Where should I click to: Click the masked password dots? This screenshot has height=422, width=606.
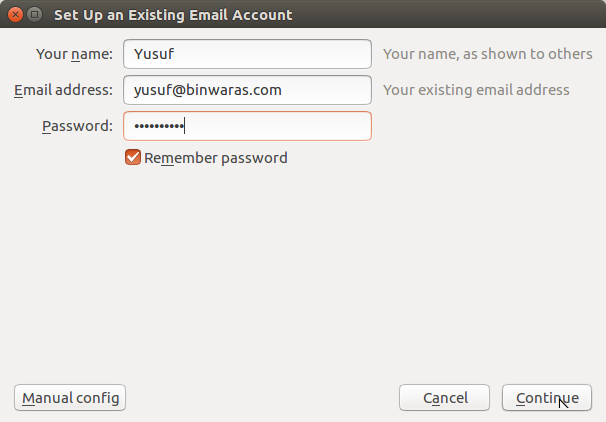click(159, 126)
